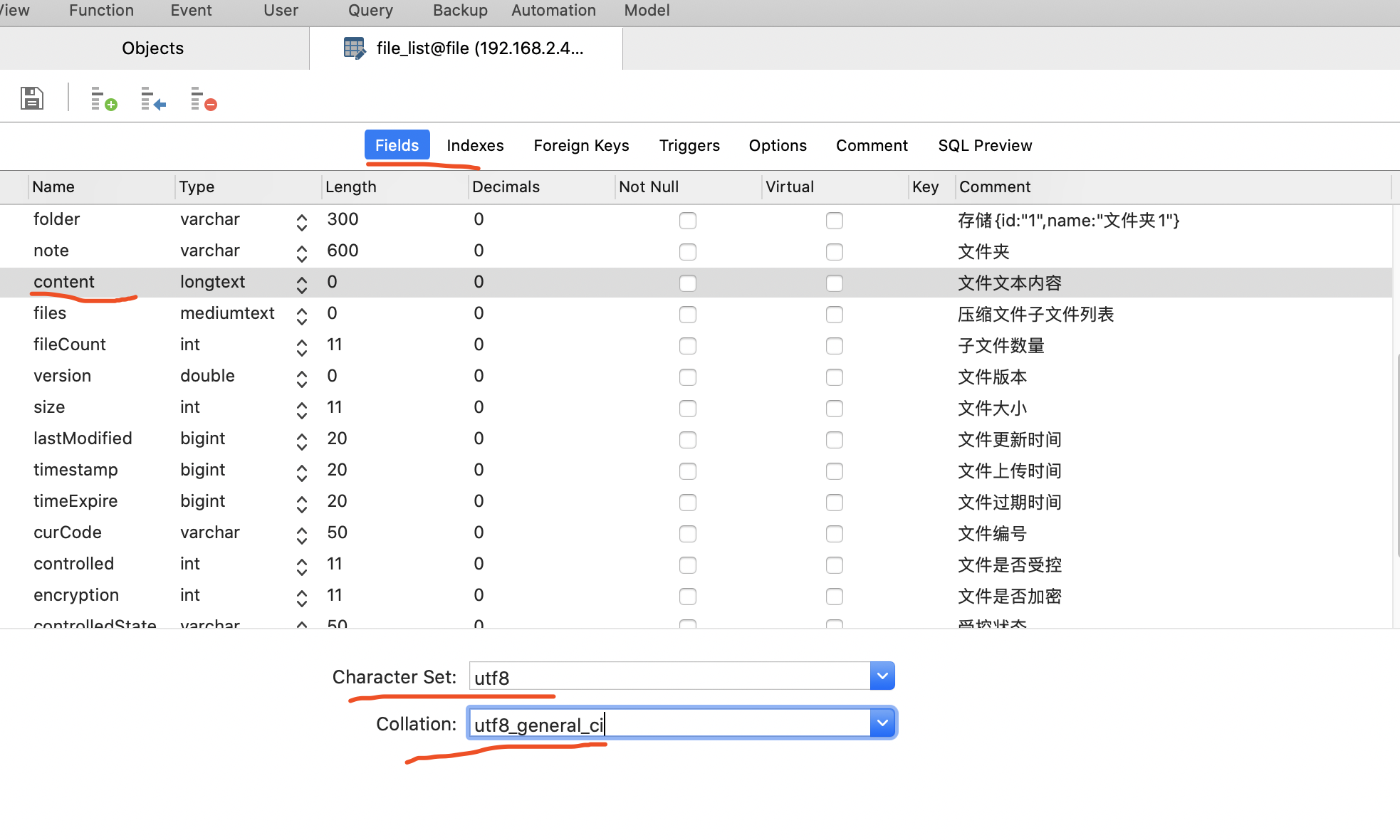Click the vertical scrollbar of fields list
Viewport: 1400px width, 840px height.
click(1396, 456)
